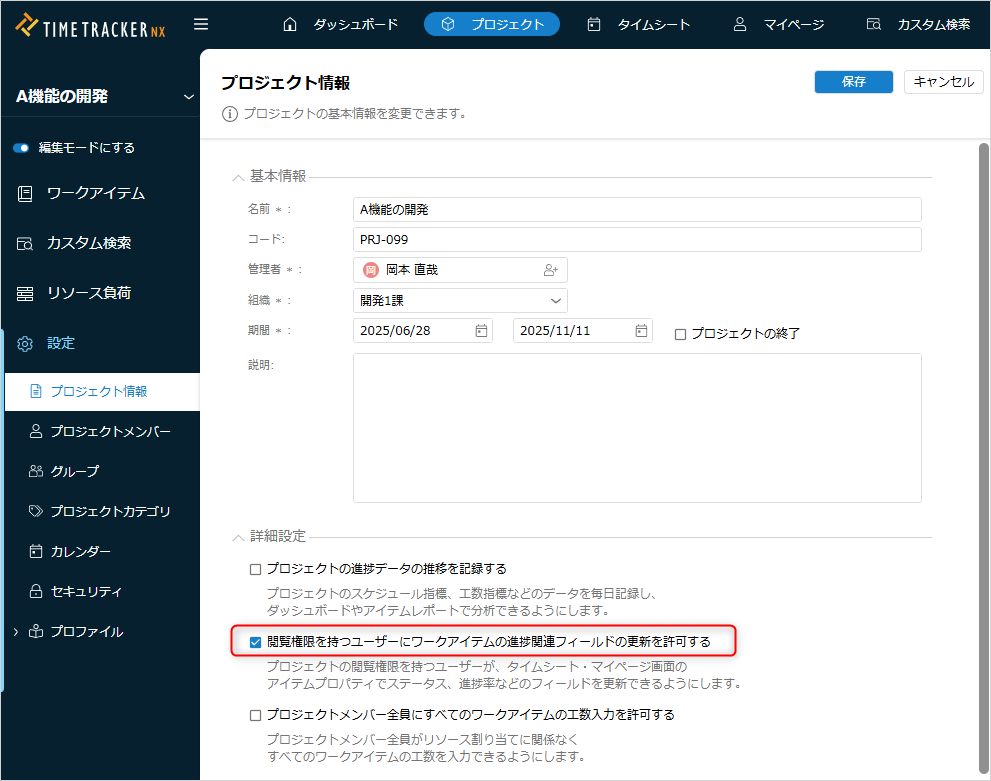The width and height of the screenshot is (991, 781).
Task: Click the 保存 button
Action: pyautogui.click(x=853, y=82)
